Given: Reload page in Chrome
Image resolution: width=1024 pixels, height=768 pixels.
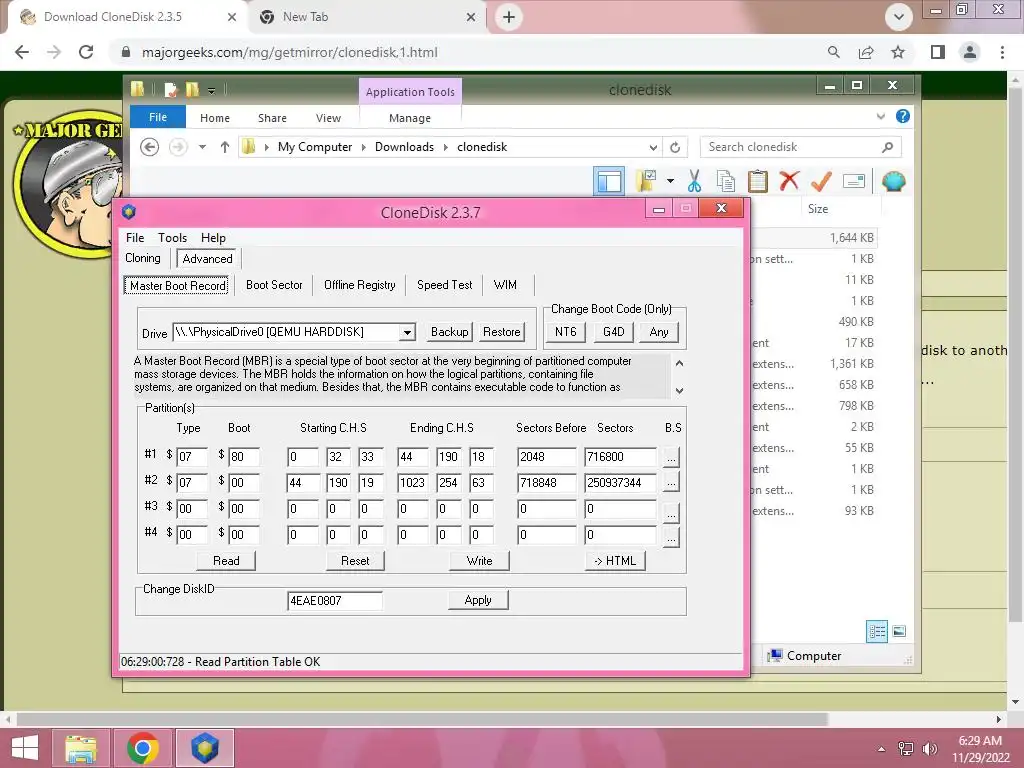Looking at the screenshot, I should [86, 52].
